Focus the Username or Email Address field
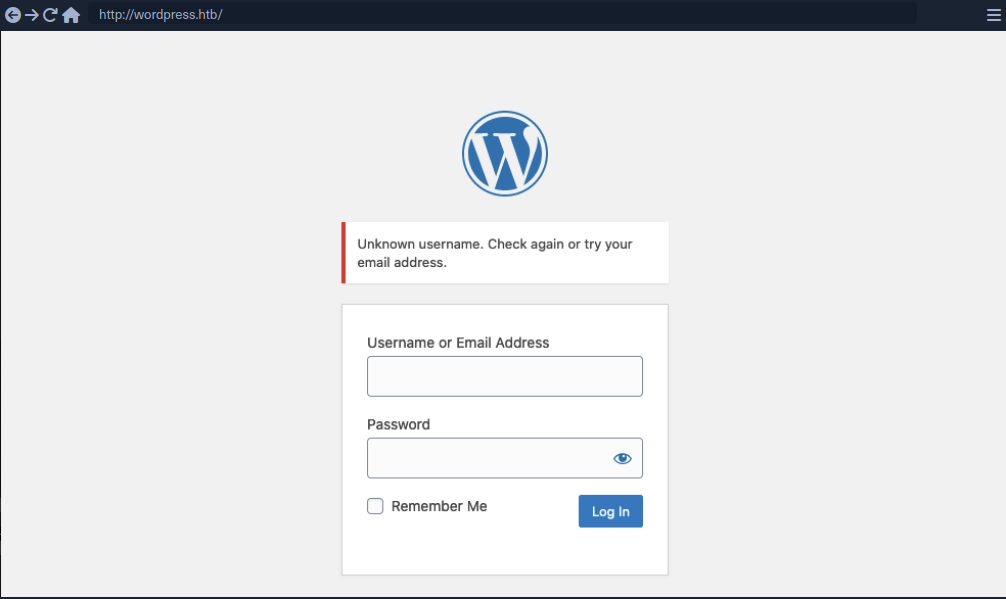This screenshot has height=599, width=1006. click(x=504, y=376)
